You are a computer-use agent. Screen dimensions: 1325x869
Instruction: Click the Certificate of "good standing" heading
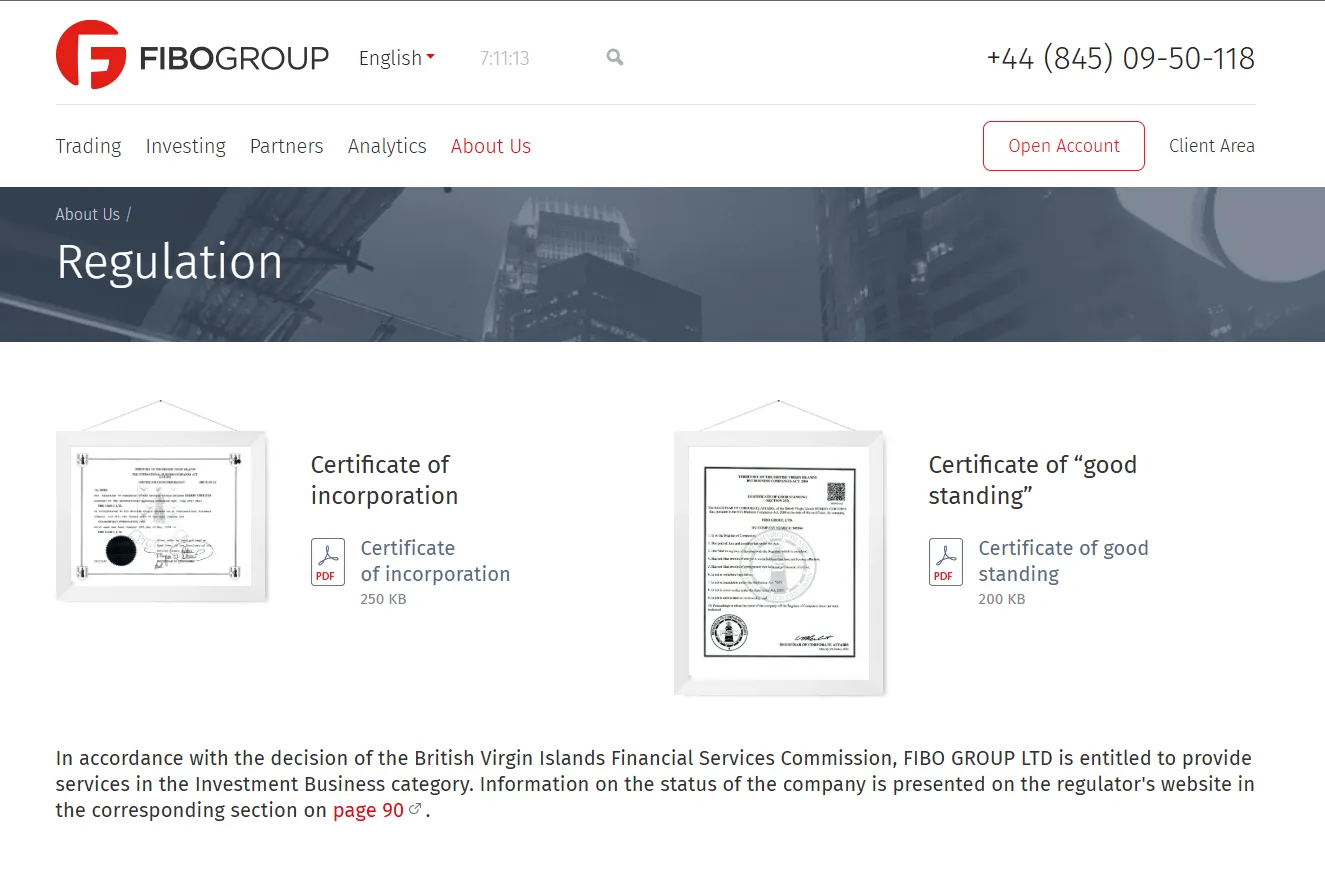pos(1032,480)
